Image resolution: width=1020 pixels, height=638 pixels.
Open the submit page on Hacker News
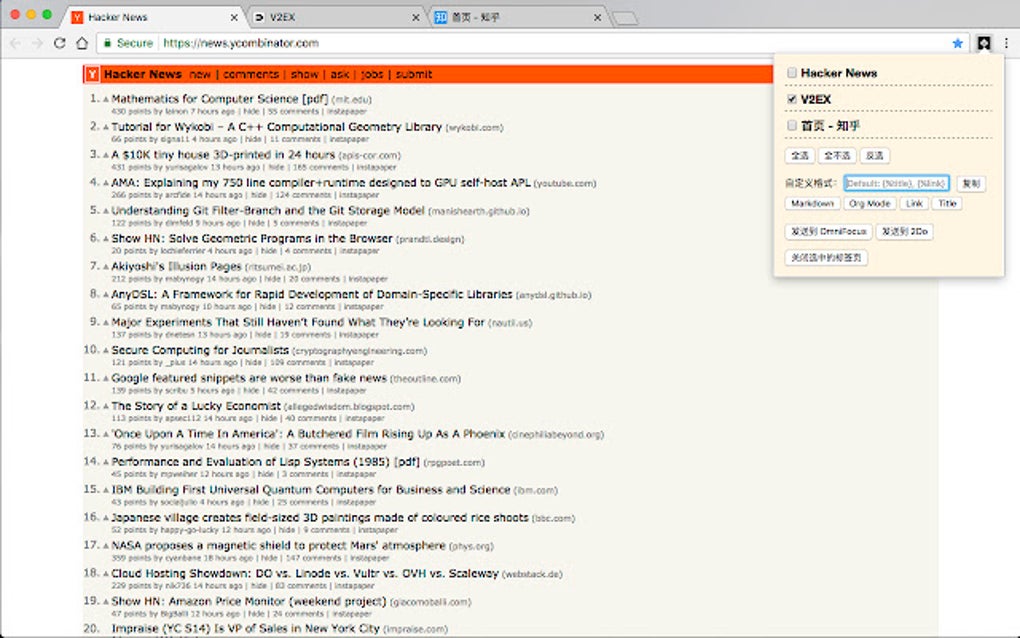coord(412,74)
